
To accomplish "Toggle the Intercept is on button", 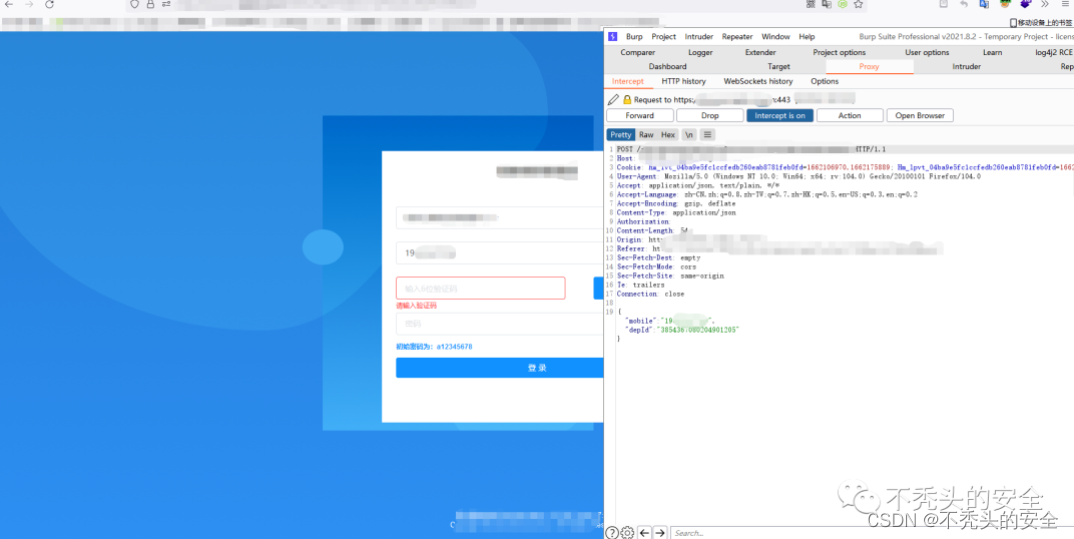I will pos(779,116).
